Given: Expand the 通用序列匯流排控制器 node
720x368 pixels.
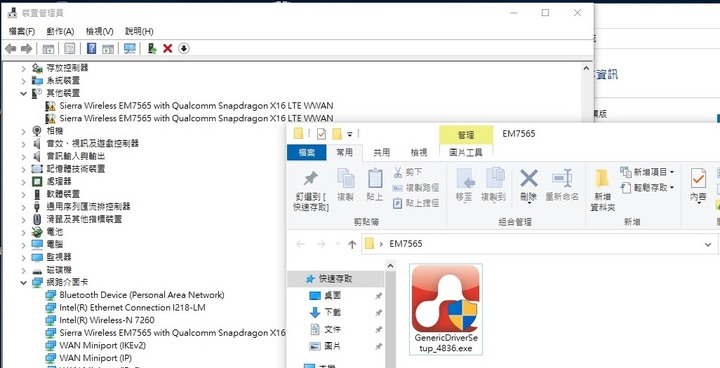Looking at the screenshot, I should pyautogui.click(x=23, y=207).
